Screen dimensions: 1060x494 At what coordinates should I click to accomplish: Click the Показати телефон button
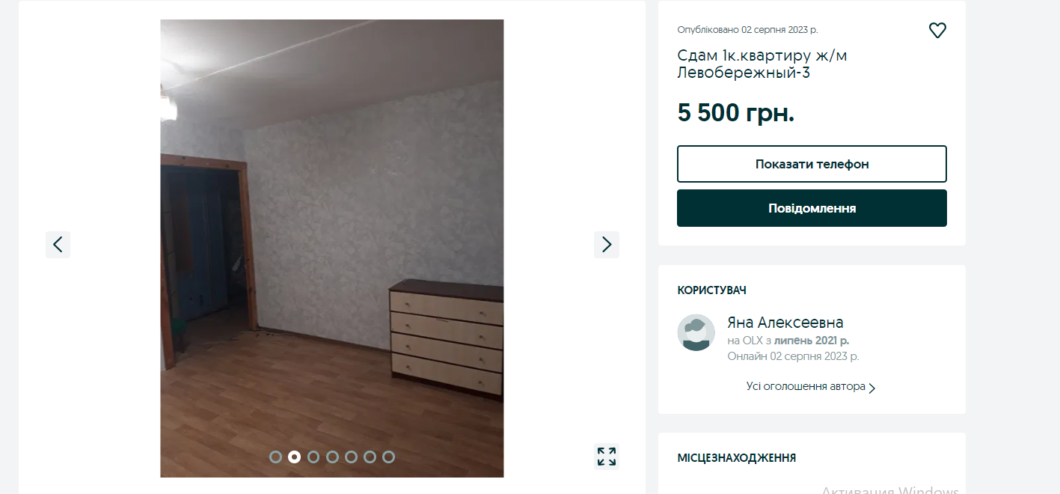812,164
